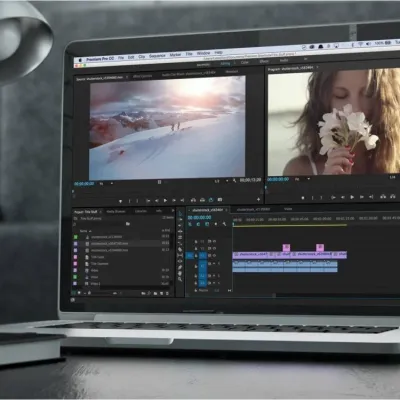The image size is (400, 400).
Task: Add a marker in the Program monitor
Action: (x=303, y=198)
